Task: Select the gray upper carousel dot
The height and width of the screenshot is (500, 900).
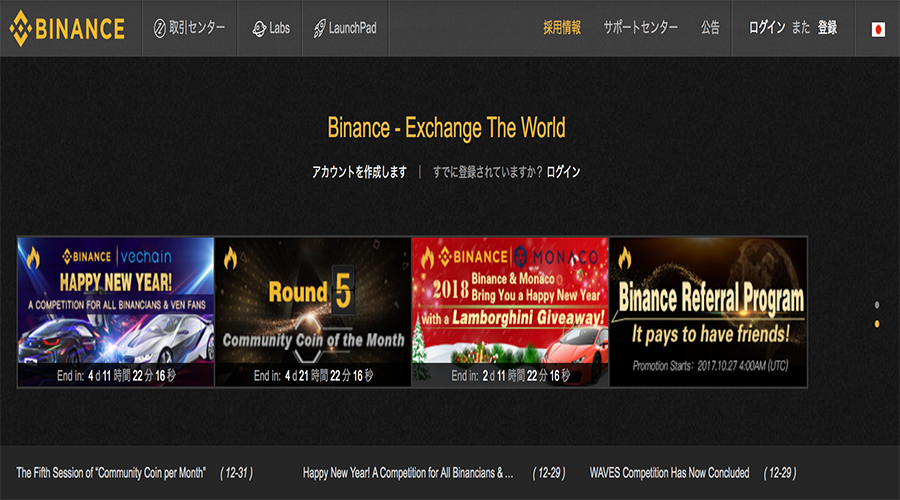Action: point(876,305)
